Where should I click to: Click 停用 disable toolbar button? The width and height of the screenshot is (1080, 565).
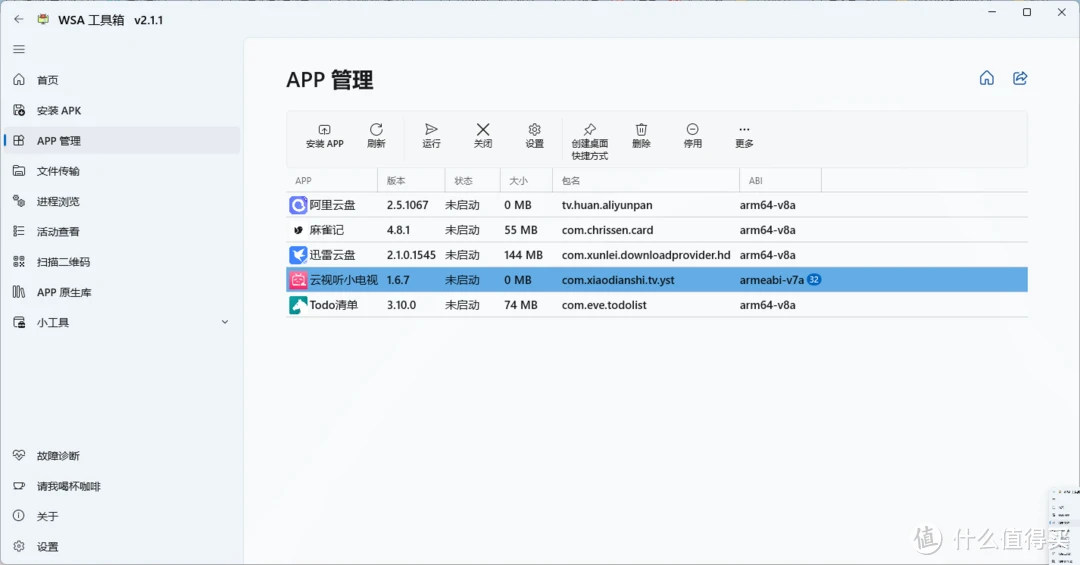click(x=692, y=136)
